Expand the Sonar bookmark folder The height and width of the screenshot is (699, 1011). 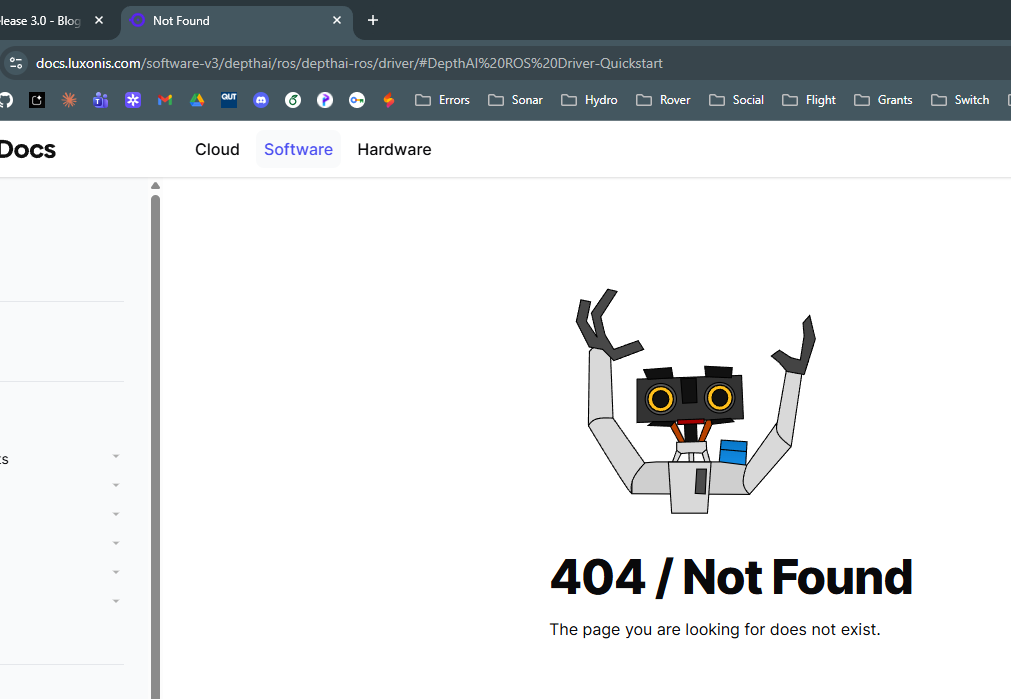(x=515, y=100)
